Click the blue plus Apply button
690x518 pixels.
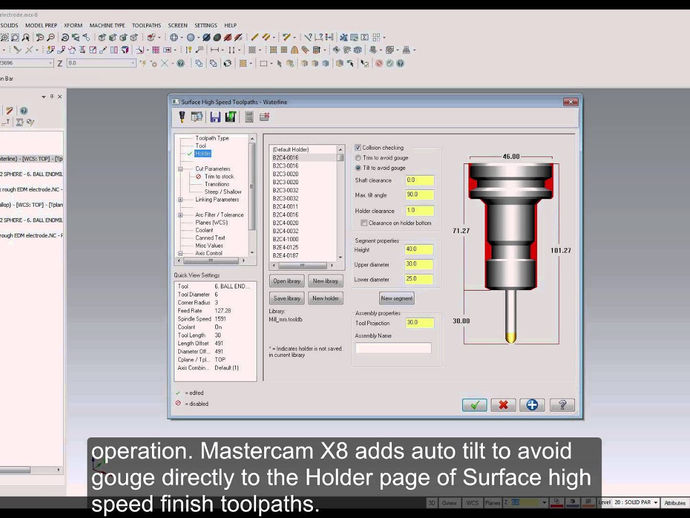532,405
